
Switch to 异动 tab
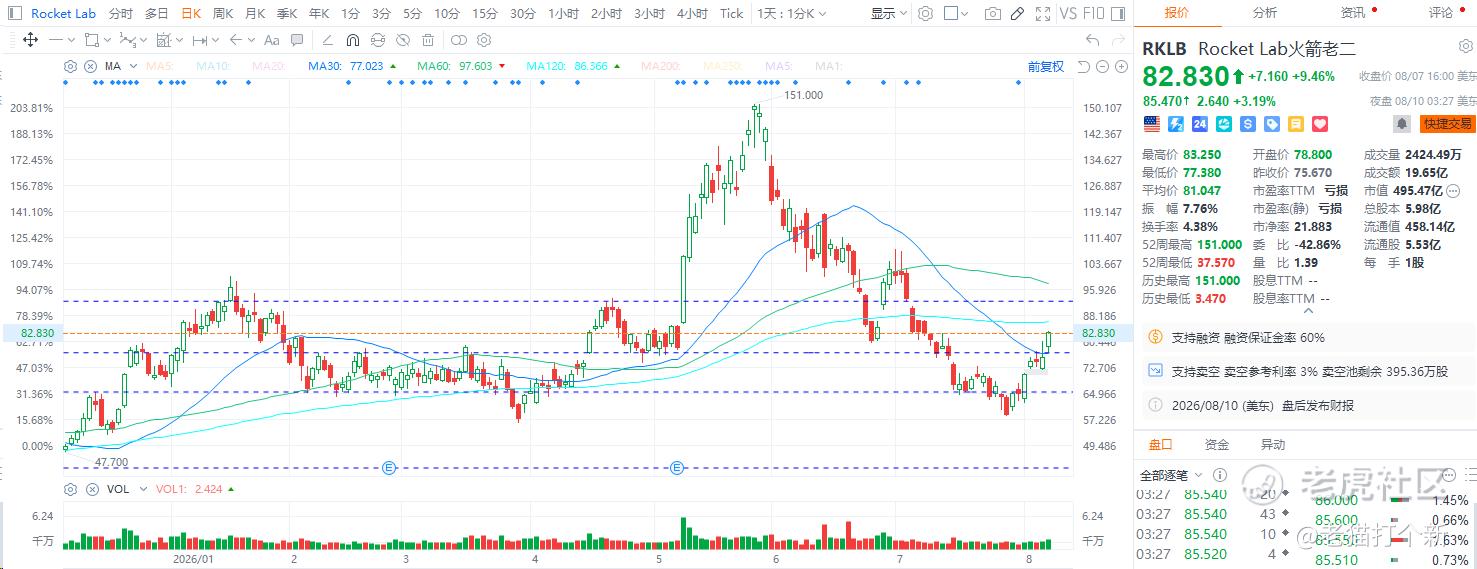click(1272, 444)
